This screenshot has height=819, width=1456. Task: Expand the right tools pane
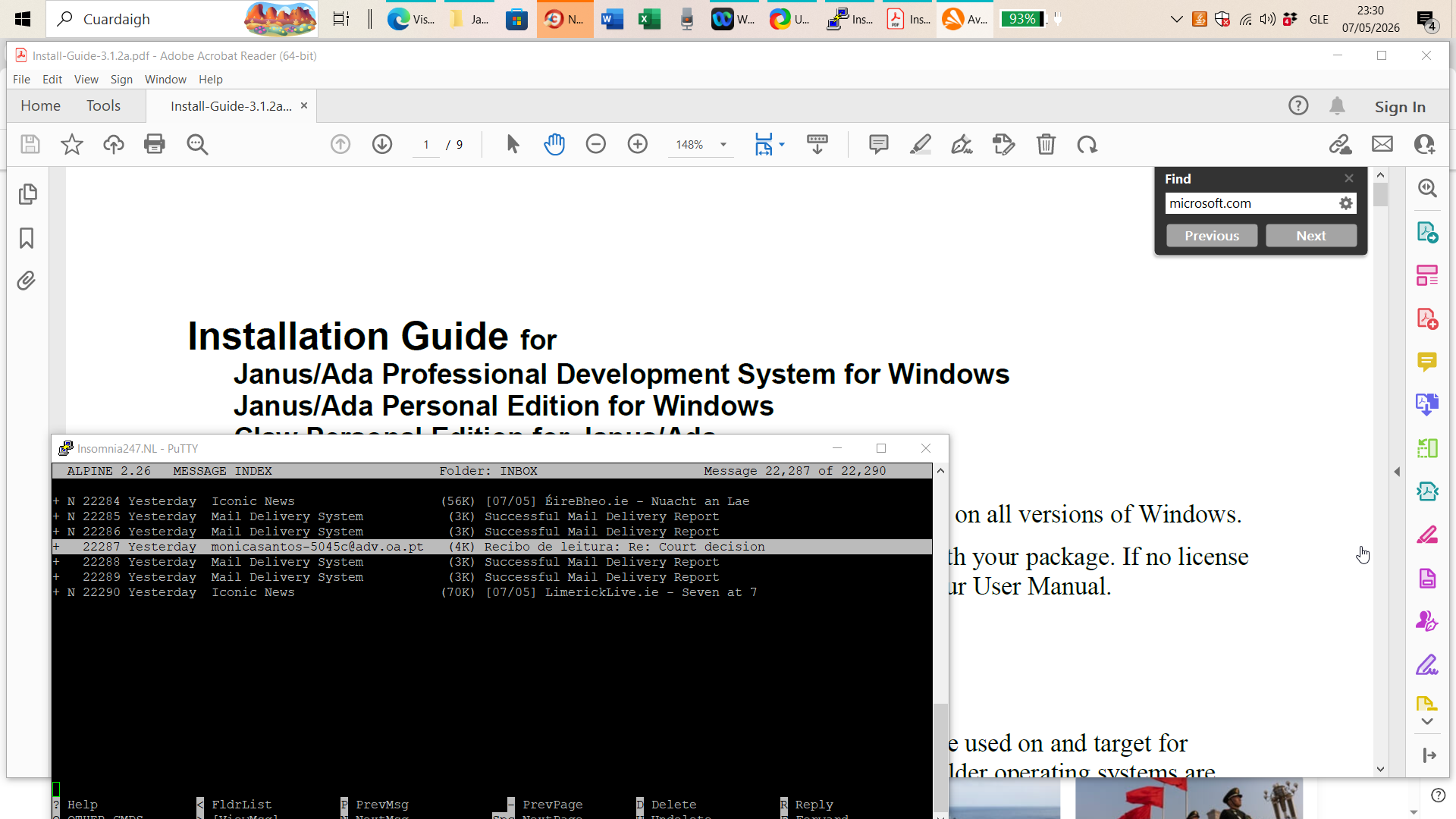[x=1429, y=755]
